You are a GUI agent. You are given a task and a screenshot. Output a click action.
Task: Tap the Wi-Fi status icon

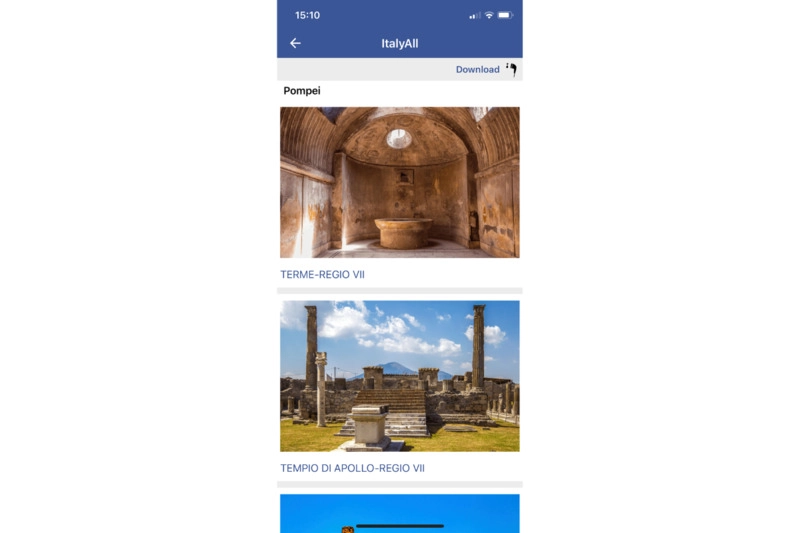click(x=489, y=15)
